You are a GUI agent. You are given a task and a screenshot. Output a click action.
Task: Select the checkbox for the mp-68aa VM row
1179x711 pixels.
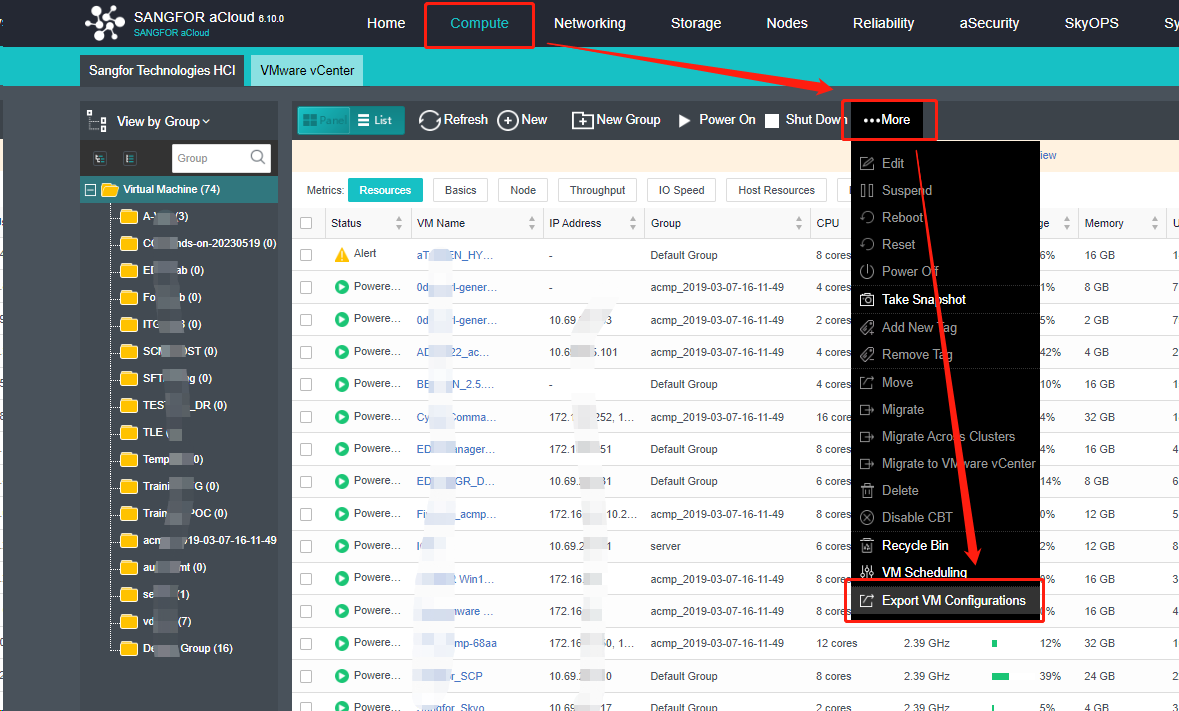(x=306, y=643)
